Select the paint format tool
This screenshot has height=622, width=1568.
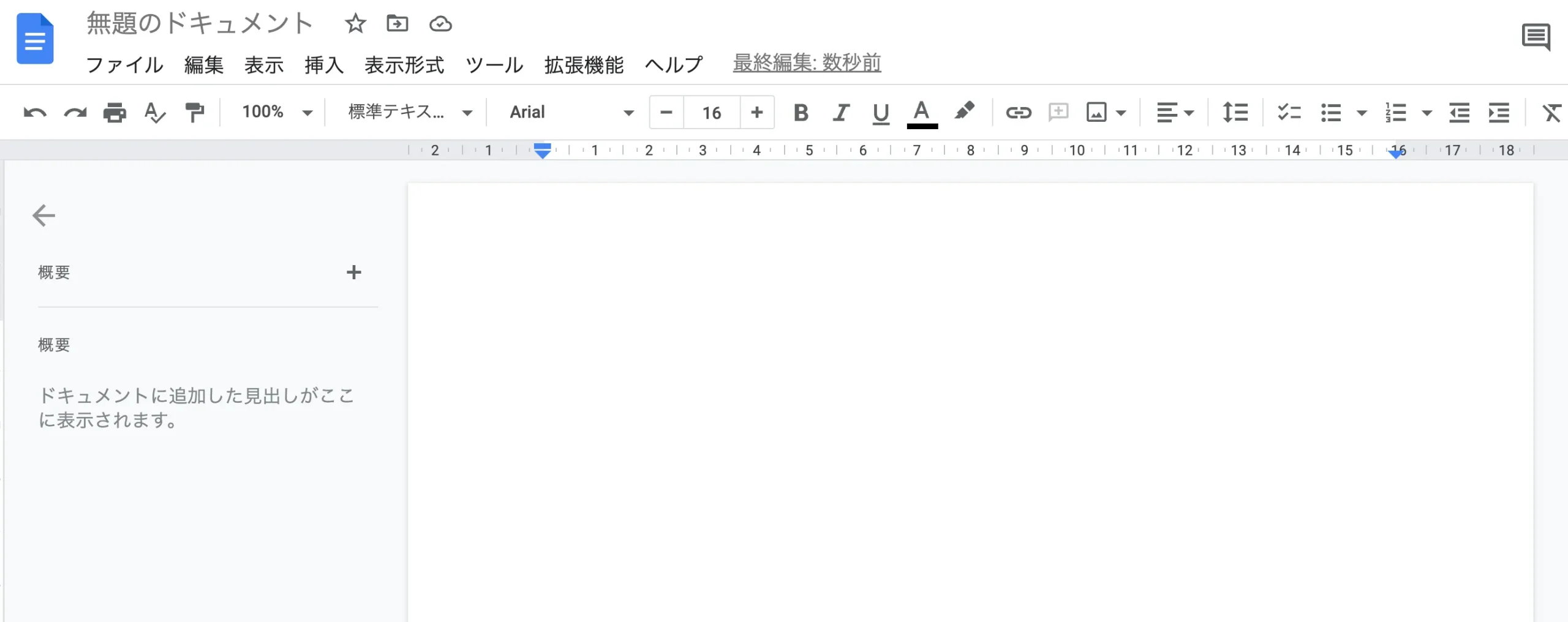tap(195, 113)
